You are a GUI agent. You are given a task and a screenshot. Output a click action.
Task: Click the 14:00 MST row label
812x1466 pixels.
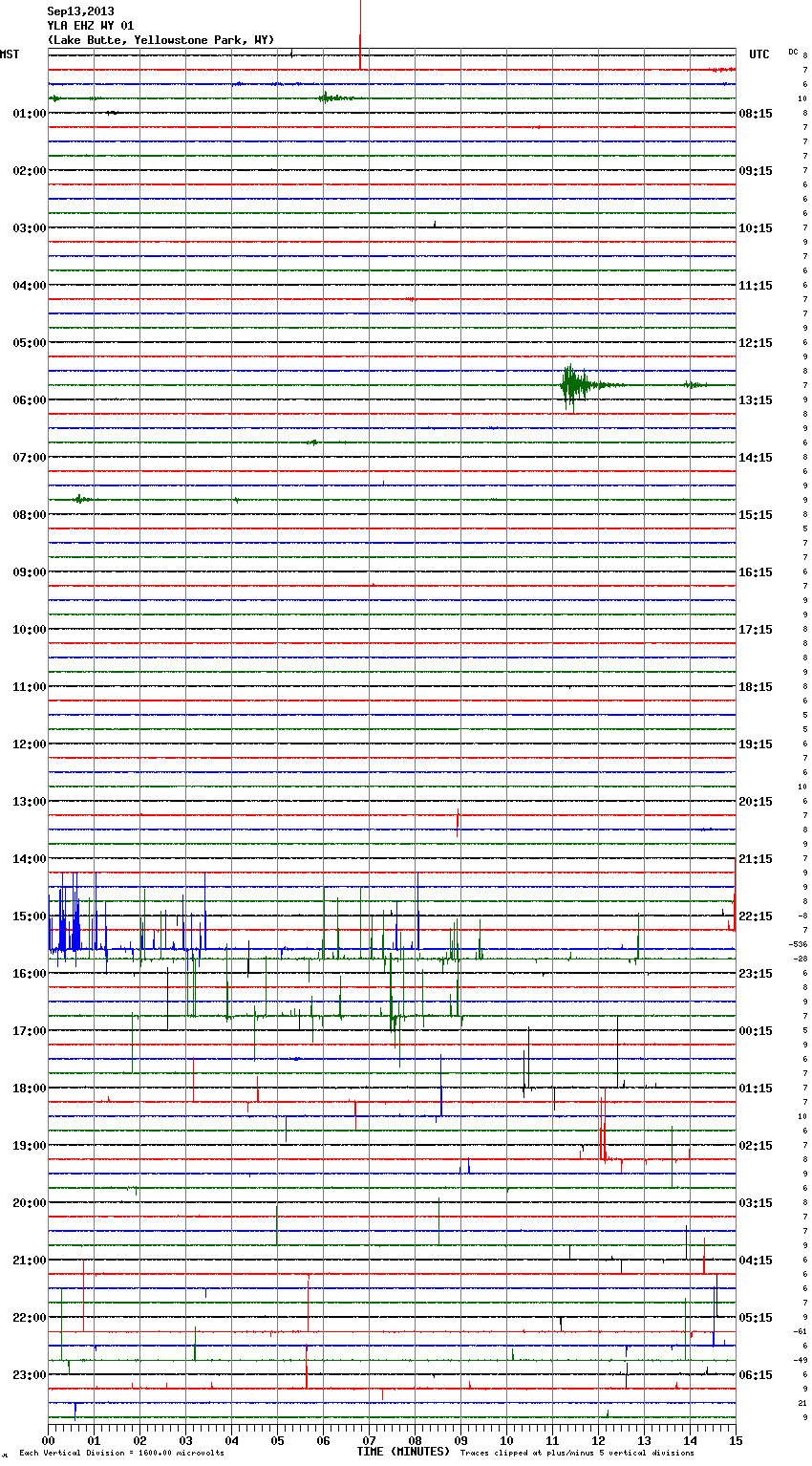point(30,859)
